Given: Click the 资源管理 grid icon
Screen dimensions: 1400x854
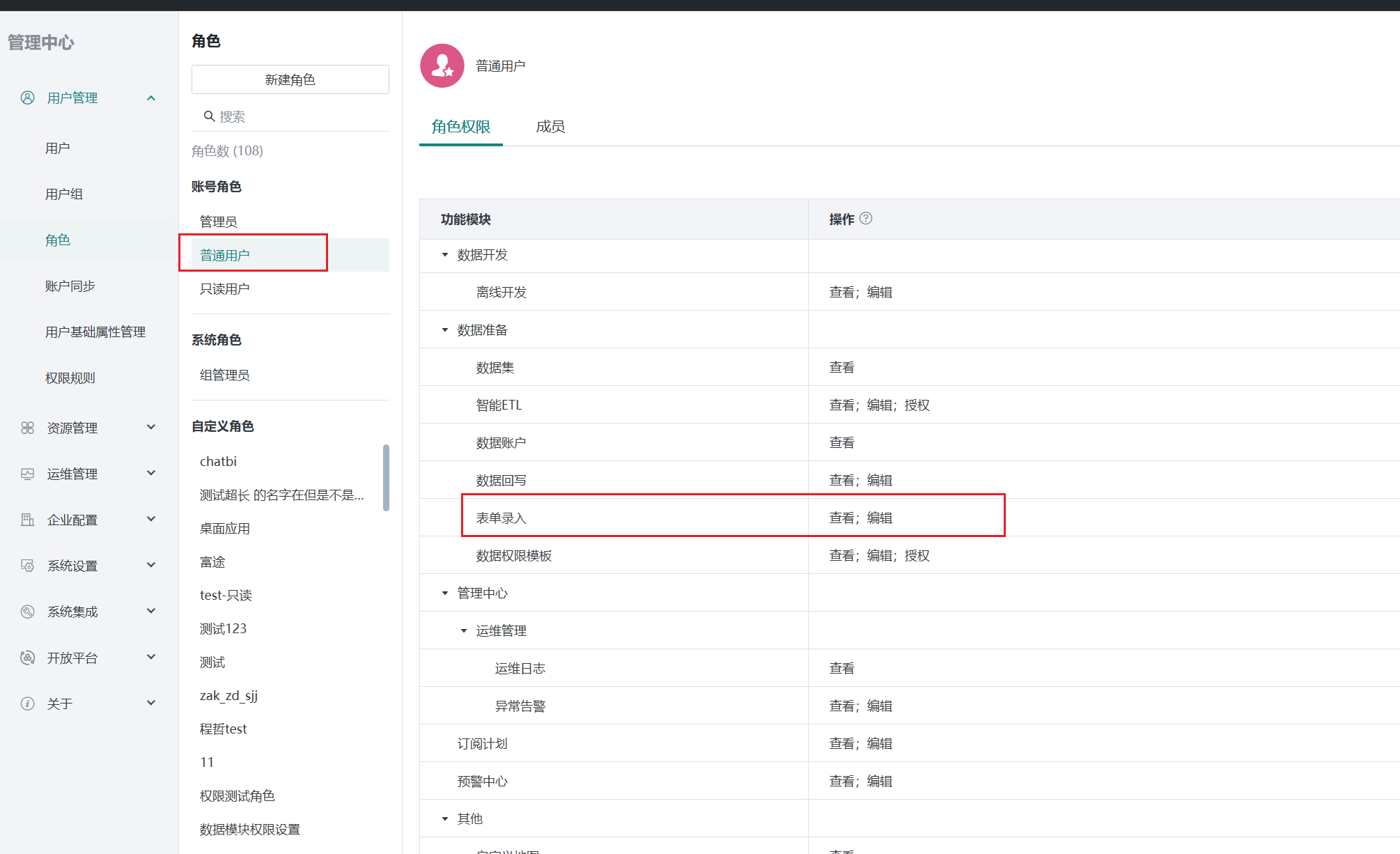Looking at the screenshot, I should 27,428.
